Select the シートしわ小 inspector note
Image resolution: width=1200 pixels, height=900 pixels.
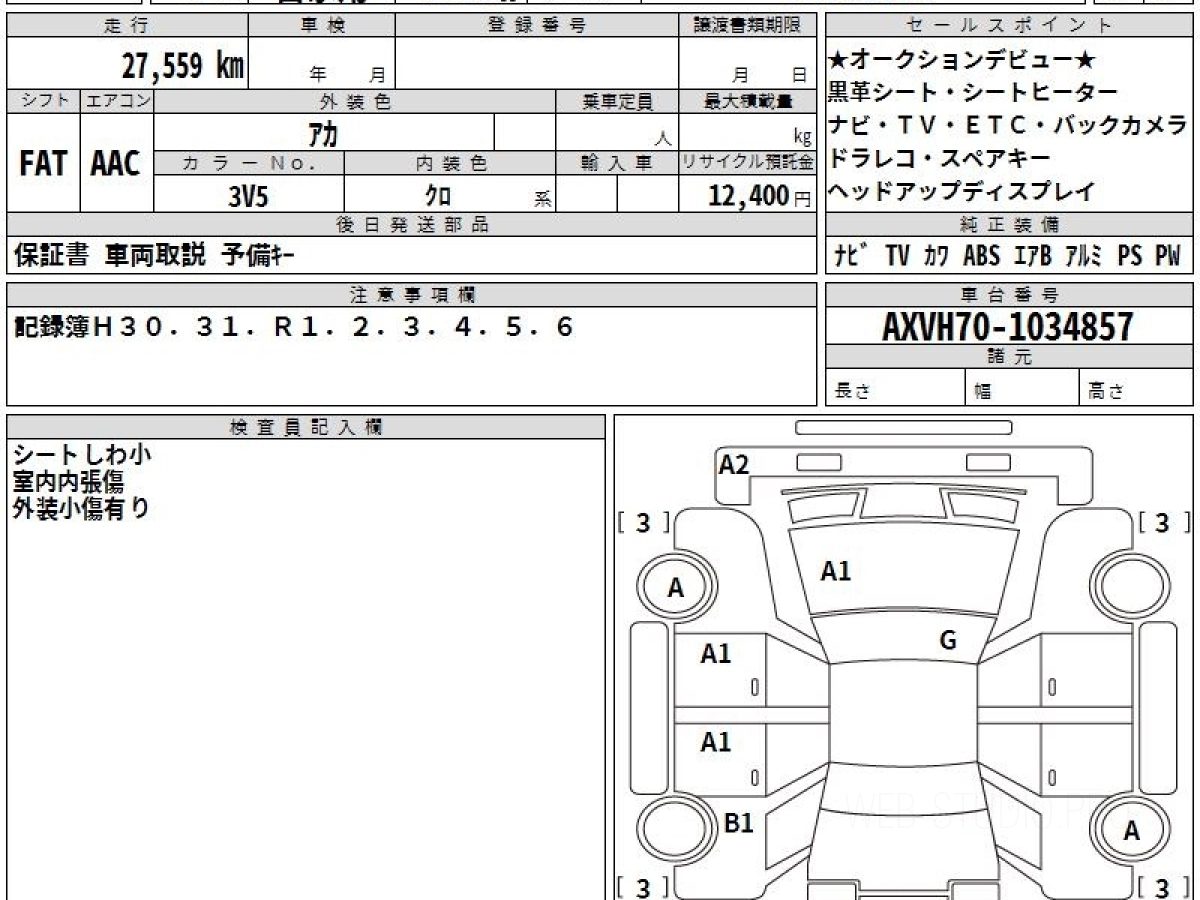[82, 455]
